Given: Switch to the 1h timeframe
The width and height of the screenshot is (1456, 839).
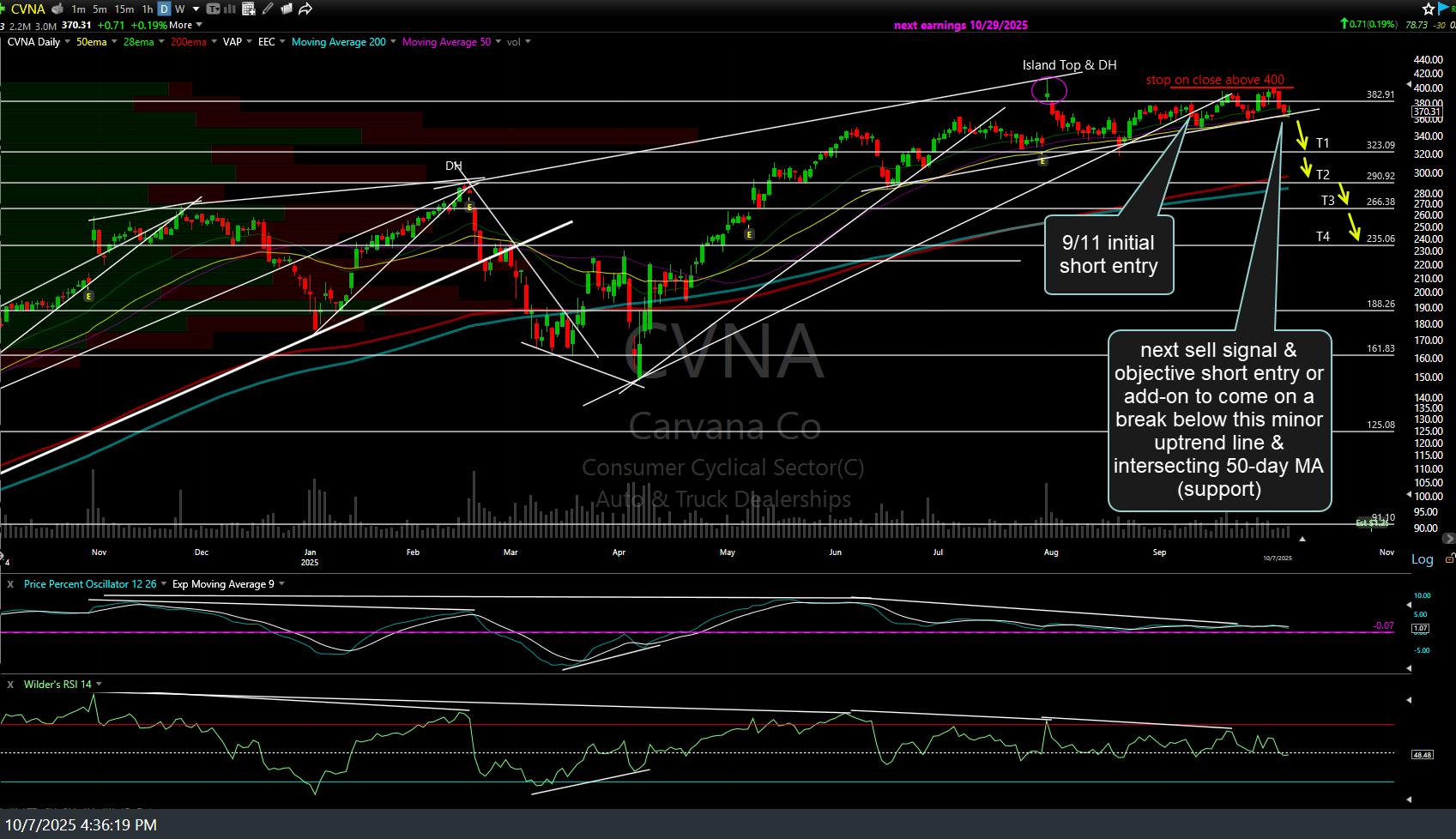Looking at the screenshot, I should (147, 9).
